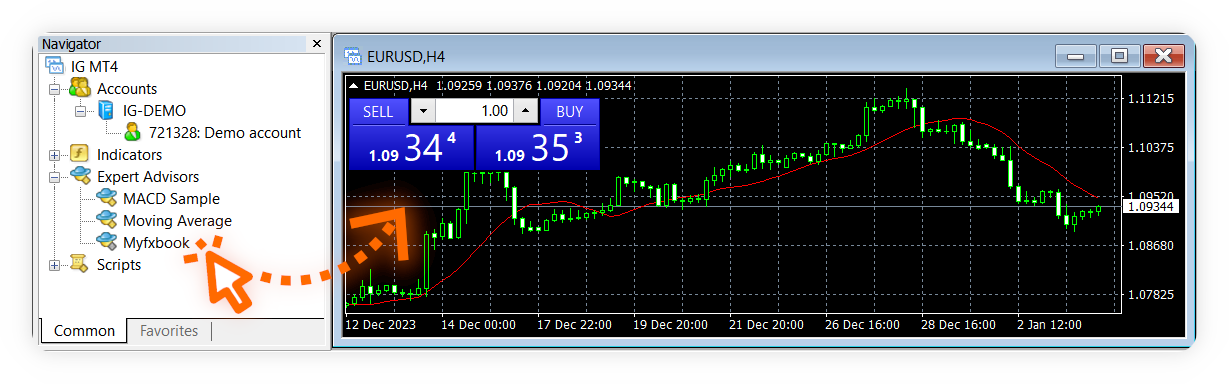The width and height of the screenshot is (1229, 384).
Task: Expand the Indicators tree node
Action: (x=54, y=155)
